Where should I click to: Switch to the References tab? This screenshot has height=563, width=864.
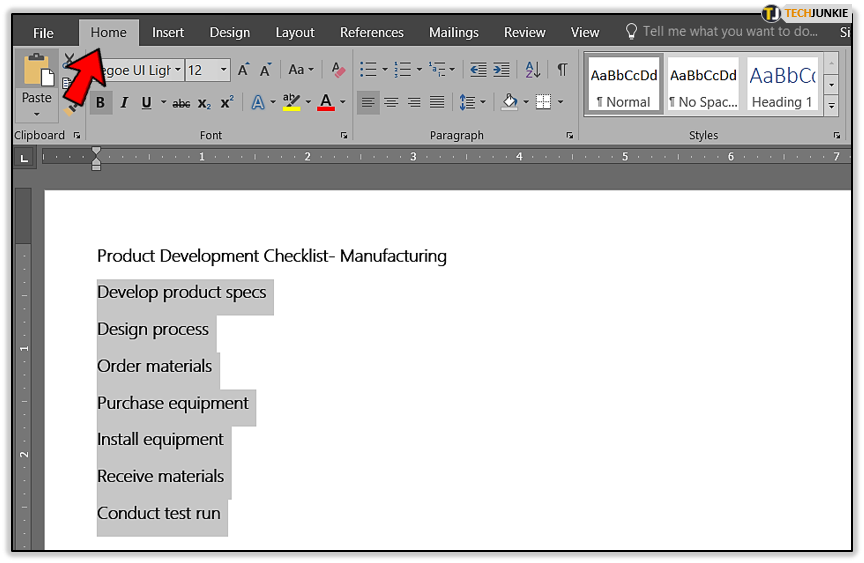point(371,33)
